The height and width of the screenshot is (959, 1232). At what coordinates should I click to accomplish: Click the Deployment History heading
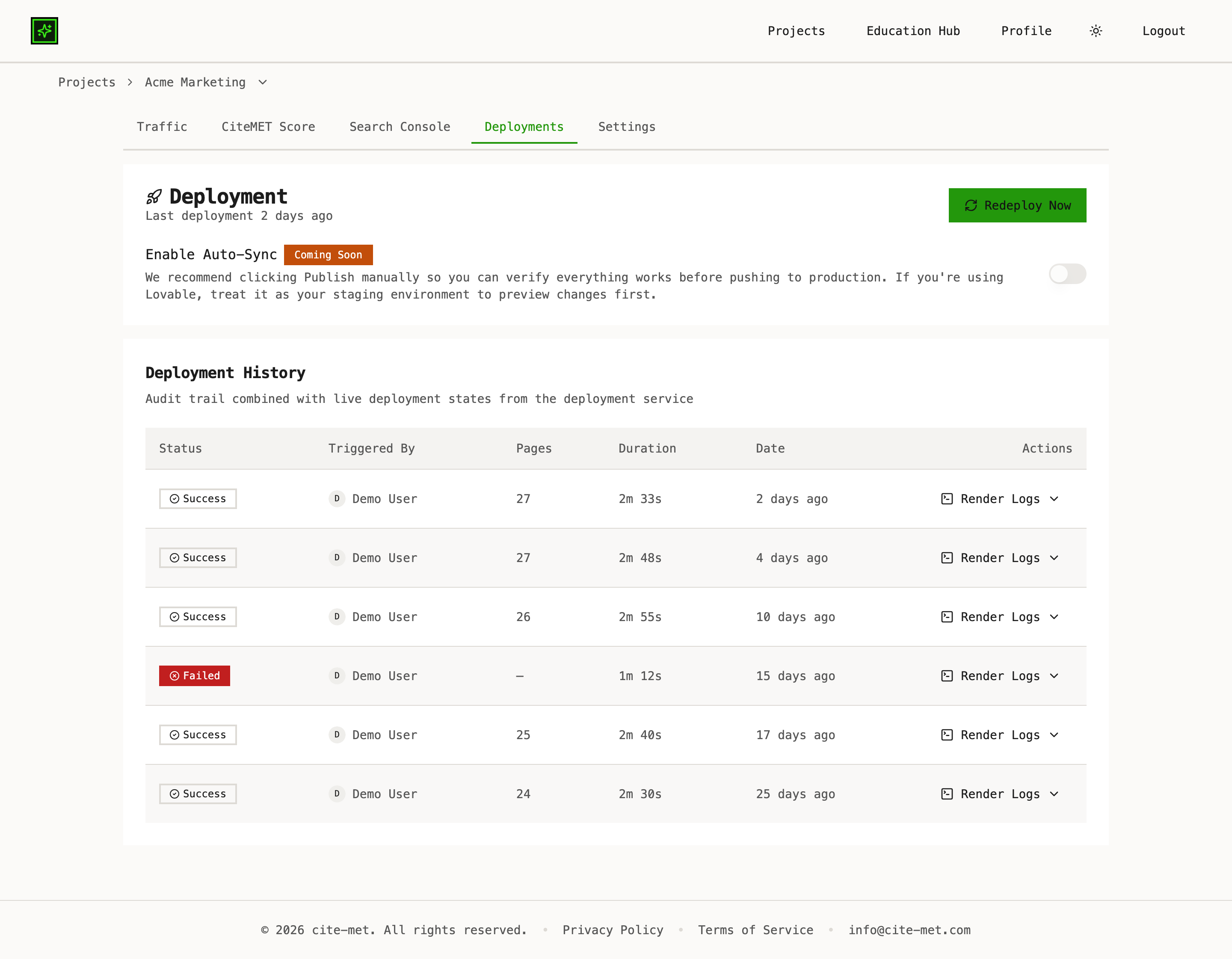point(225,373)
